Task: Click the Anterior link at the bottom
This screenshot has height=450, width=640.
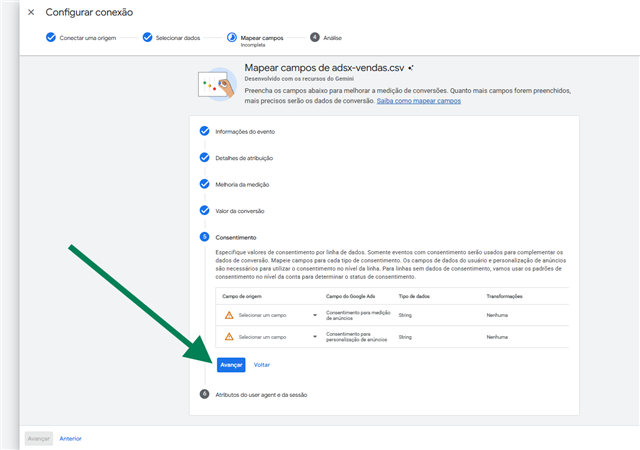Action: click(x=71, y=439)
